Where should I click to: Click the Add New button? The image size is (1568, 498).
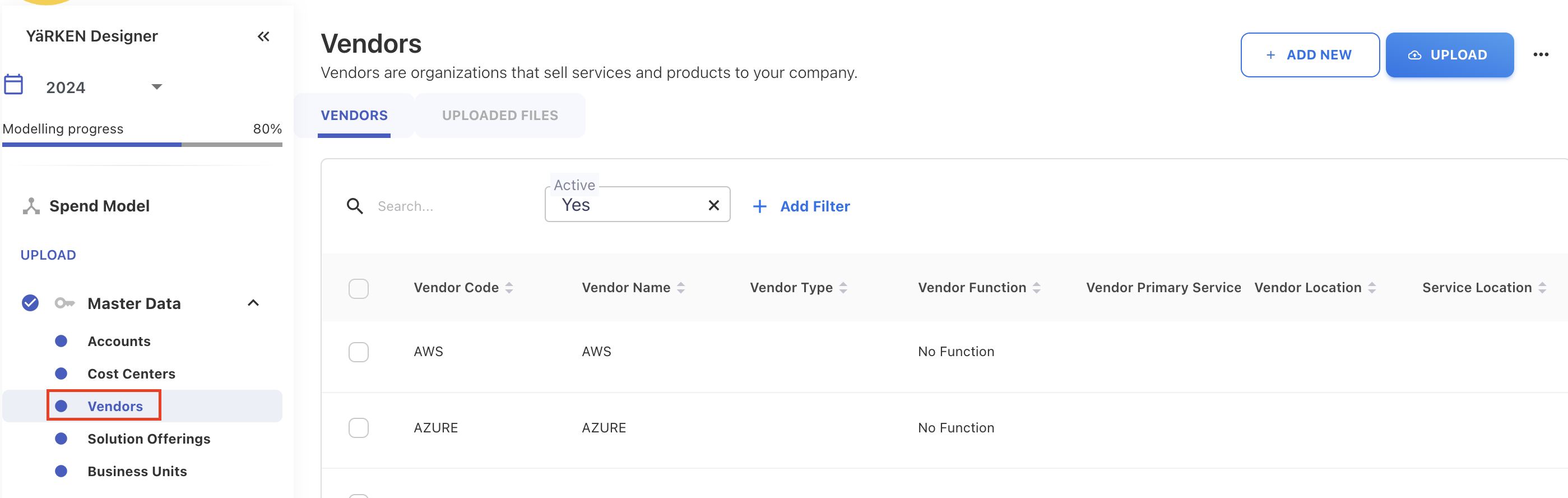[1309, 55]
